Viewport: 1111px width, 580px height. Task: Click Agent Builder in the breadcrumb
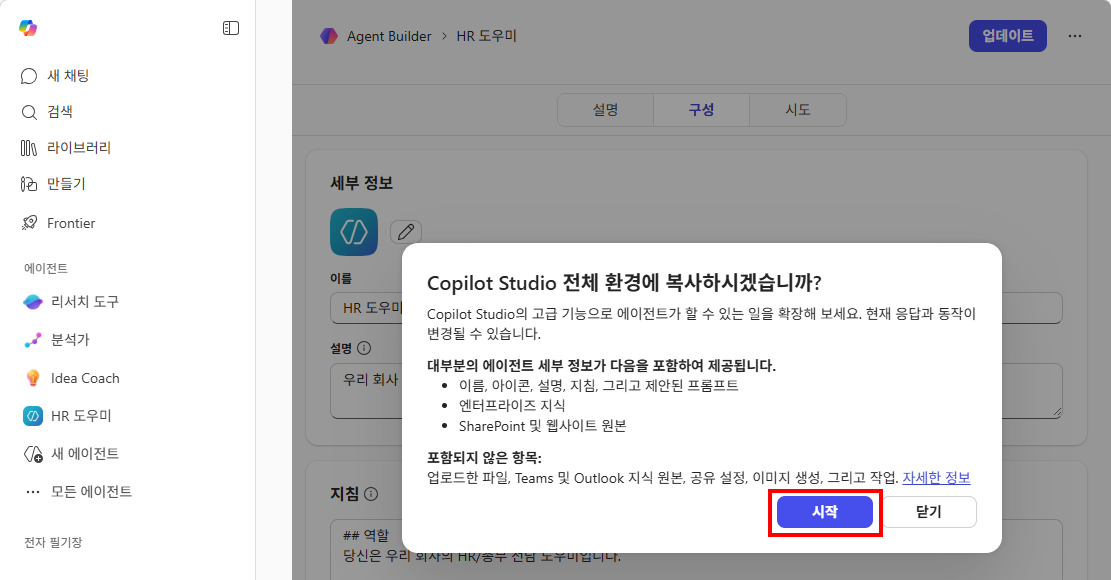tap(389, 36)
